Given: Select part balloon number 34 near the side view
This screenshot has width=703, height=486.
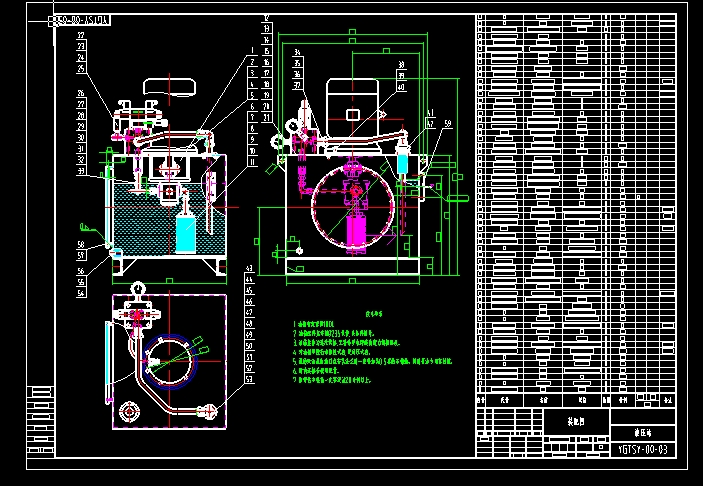Looking at the screenshot, I should tap(296, 53).
